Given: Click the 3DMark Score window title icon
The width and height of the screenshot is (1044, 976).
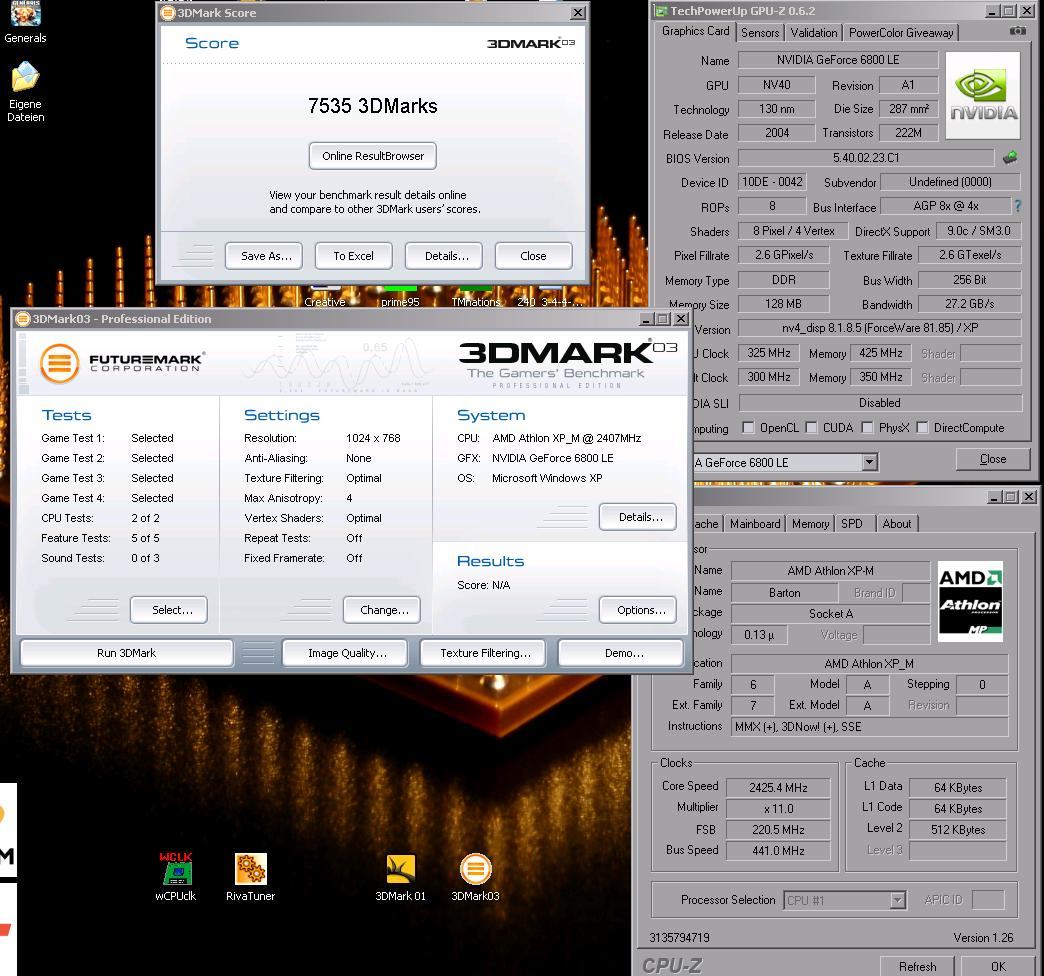Looking at the screenshot, I should coord(168,13).
